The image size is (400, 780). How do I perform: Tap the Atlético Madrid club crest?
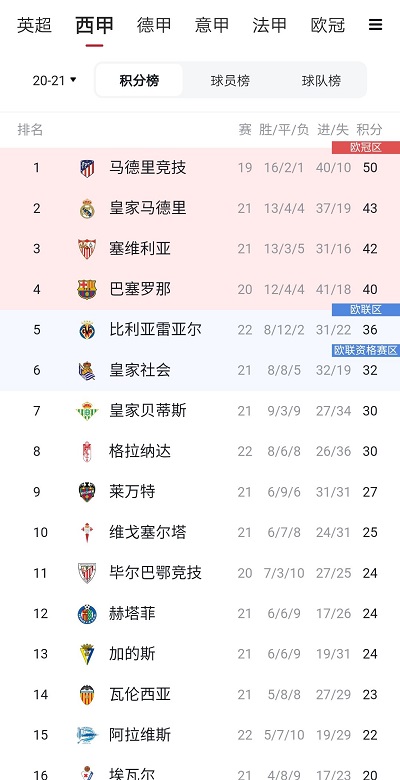[87, 168]
